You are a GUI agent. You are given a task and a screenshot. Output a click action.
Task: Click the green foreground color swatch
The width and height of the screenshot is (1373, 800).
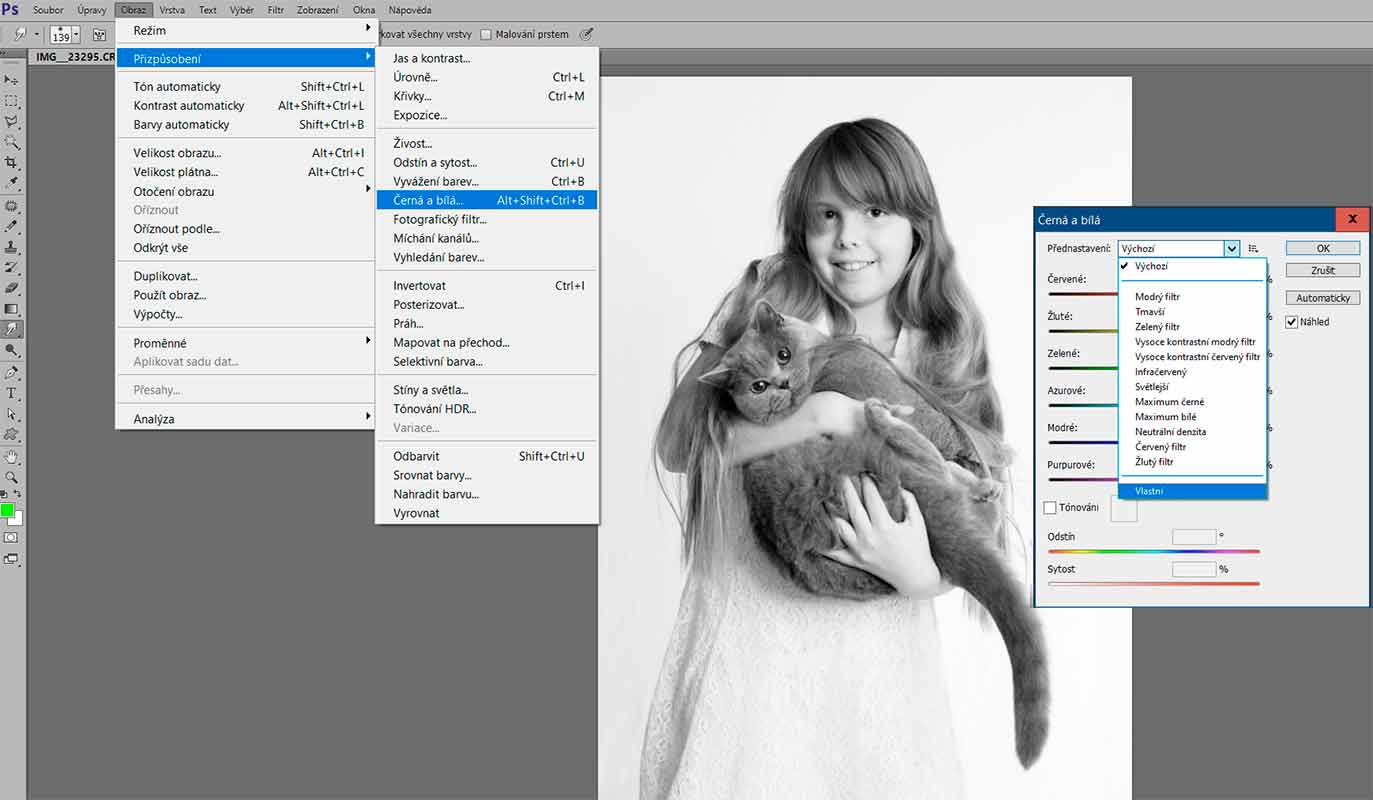8,511
